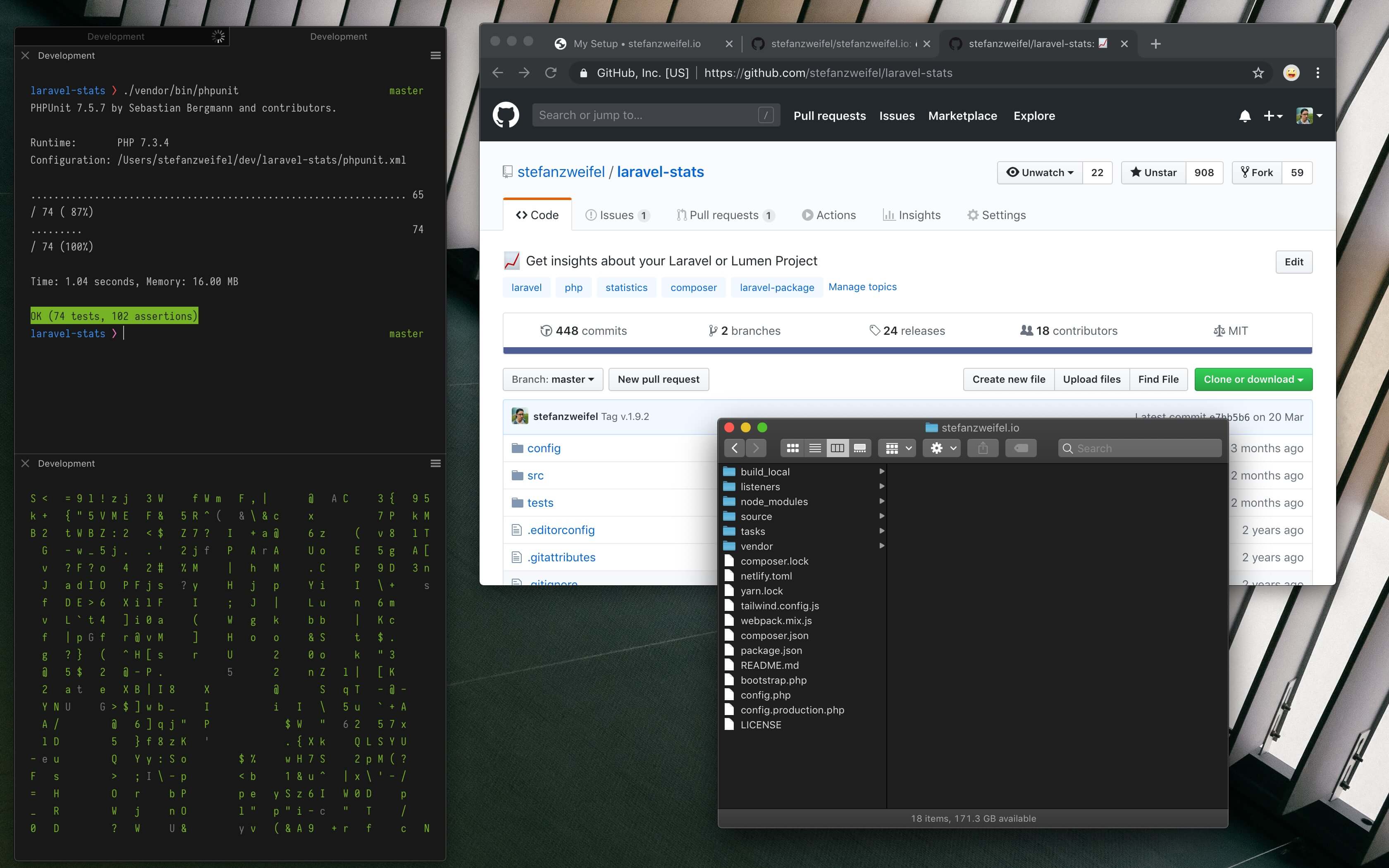Click the Edit description button
Viewport: 1389px width, 868px height.
(x=1294, y=262)
